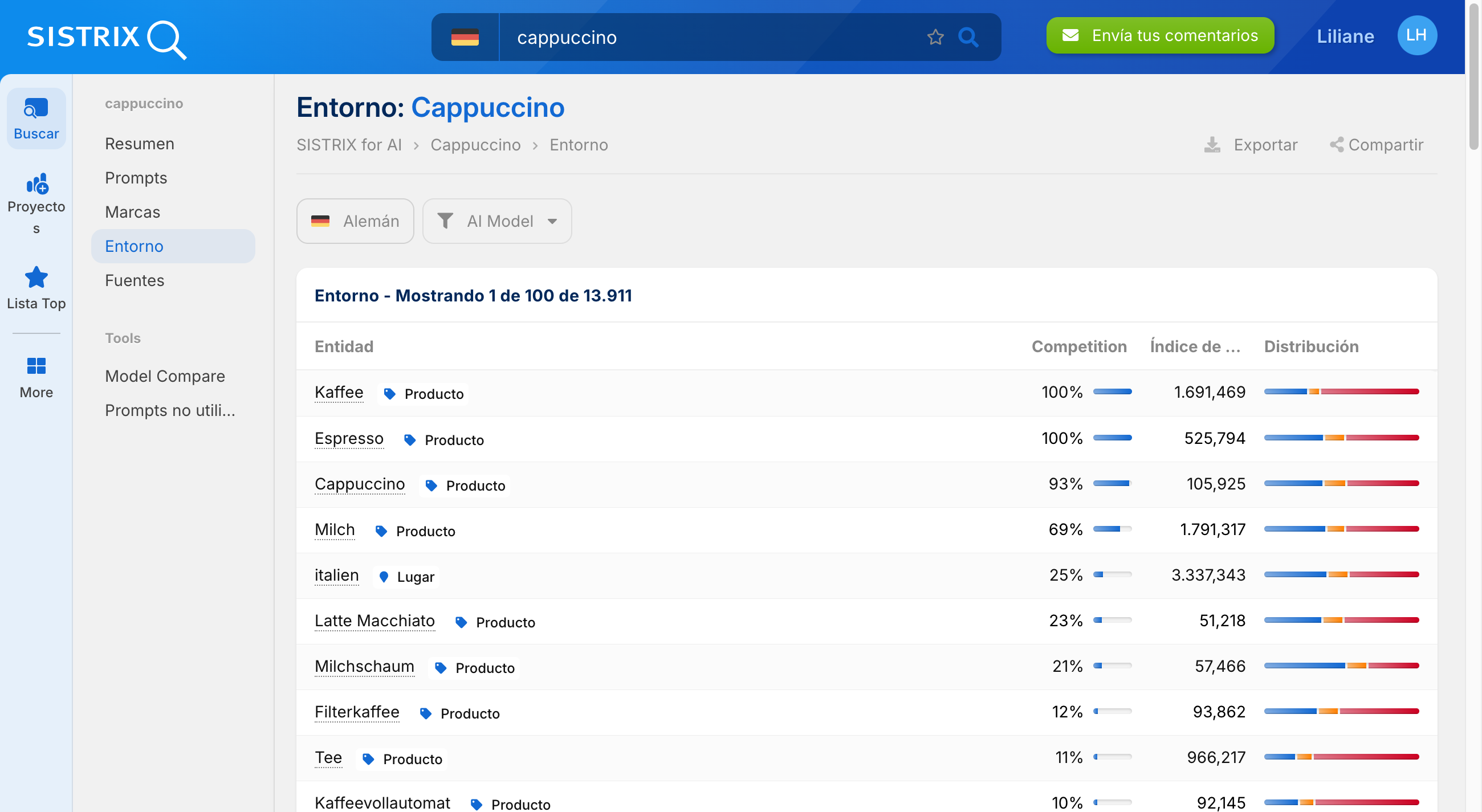Click into the cappuccino search field

707,38
